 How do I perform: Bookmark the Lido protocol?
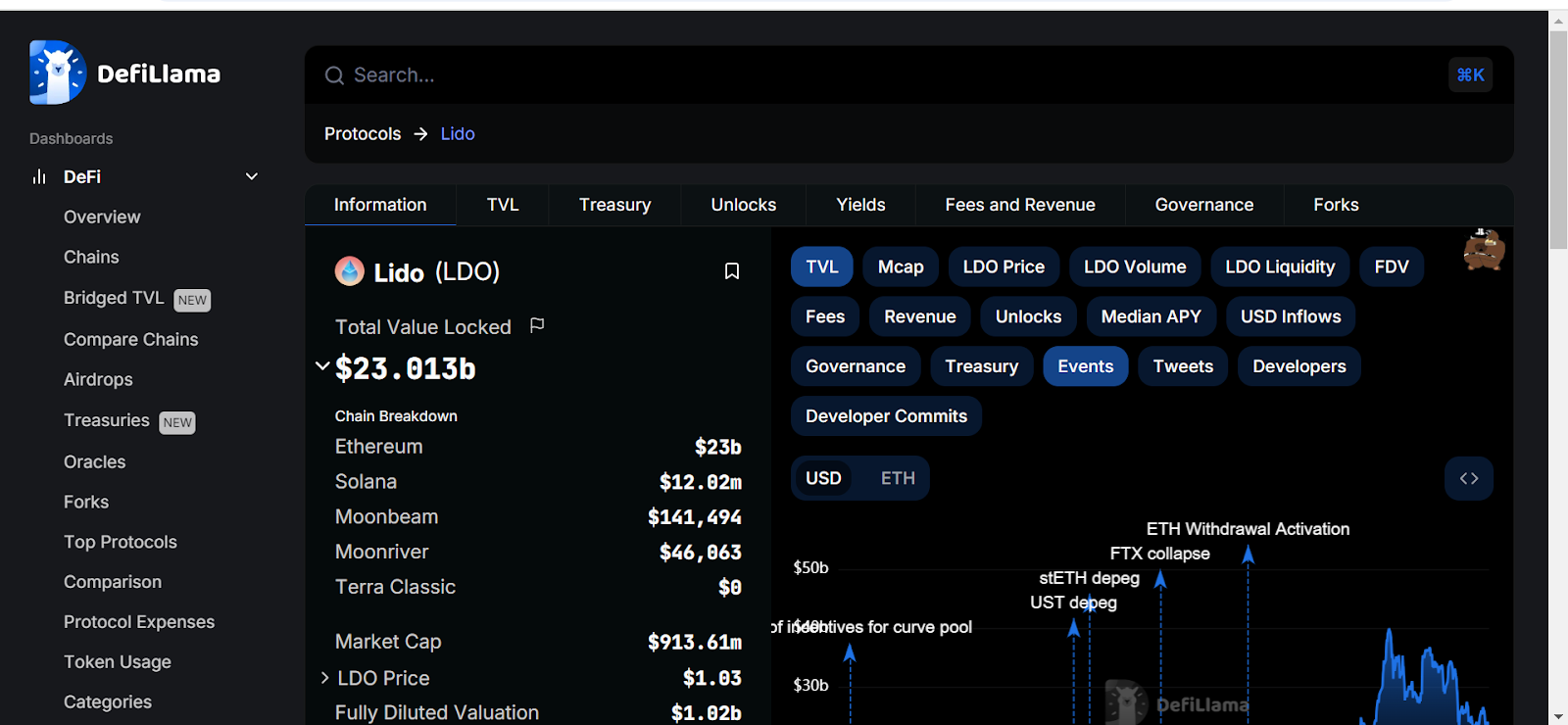[x=731, y=271]
